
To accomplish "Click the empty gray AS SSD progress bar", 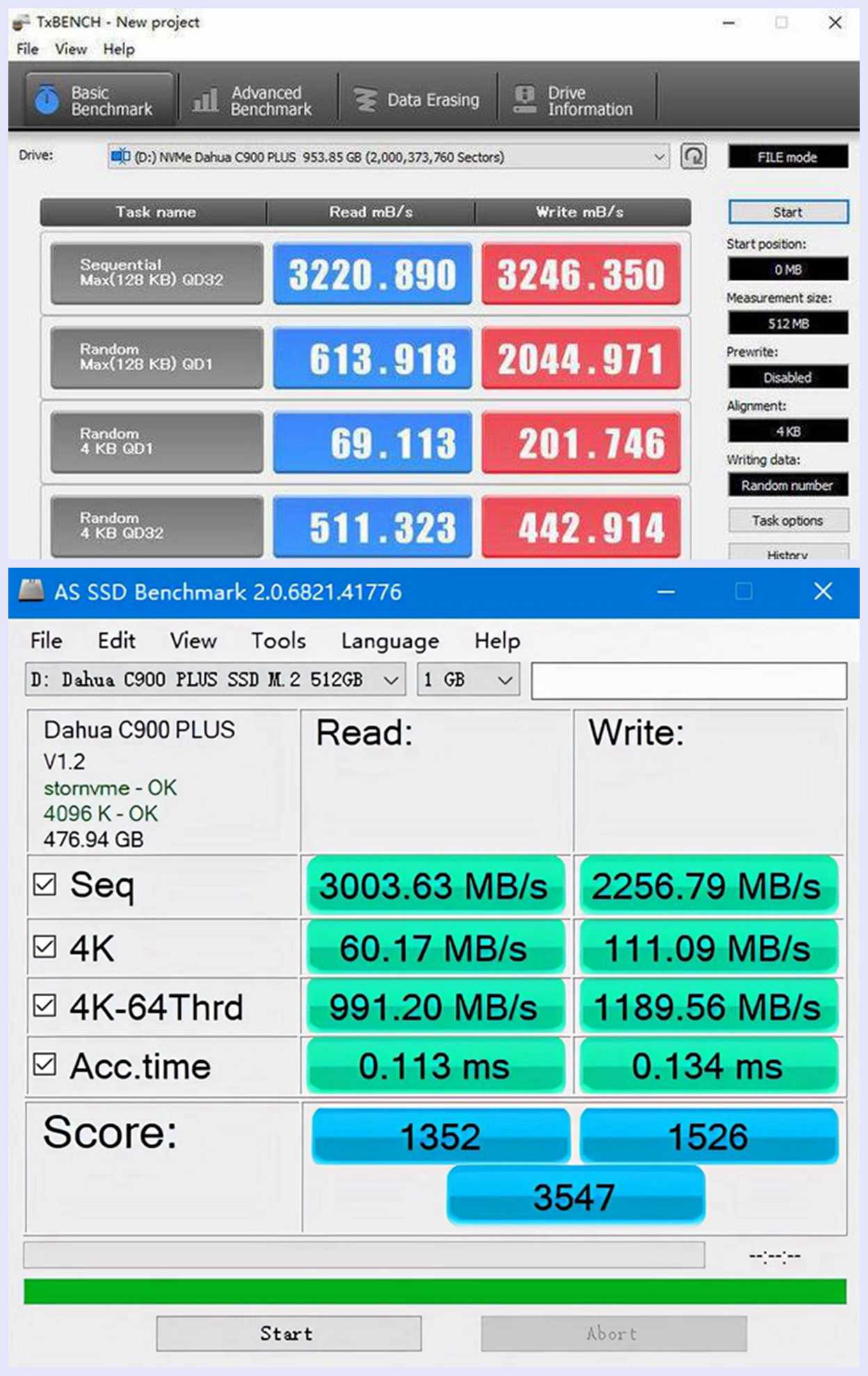I will [364, 1255].
